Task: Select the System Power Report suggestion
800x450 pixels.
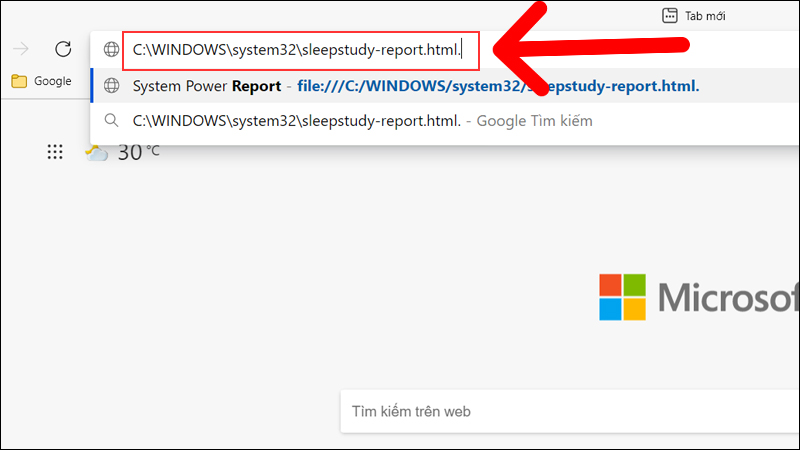Action: (x=445, y=86)
